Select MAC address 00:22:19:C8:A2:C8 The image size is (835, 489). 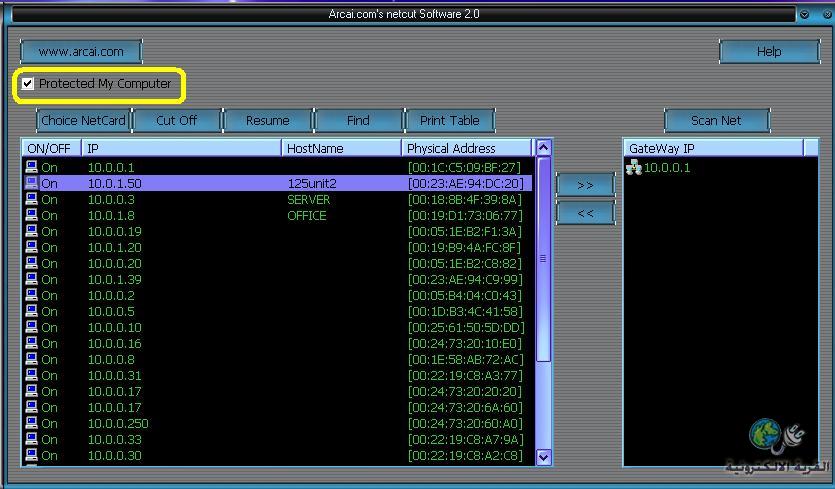pos(464,455)
